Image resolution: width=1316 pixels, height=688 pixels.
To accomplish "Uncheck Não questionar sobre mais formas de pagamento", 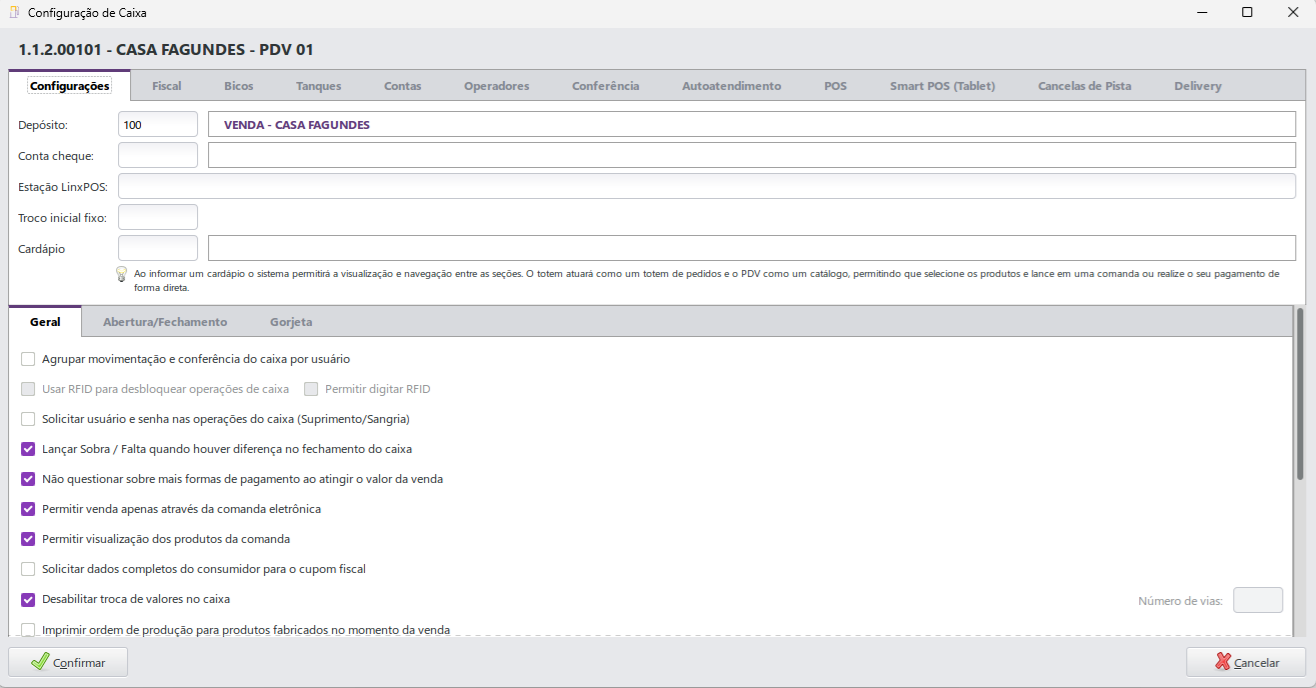I will point(28,479).
